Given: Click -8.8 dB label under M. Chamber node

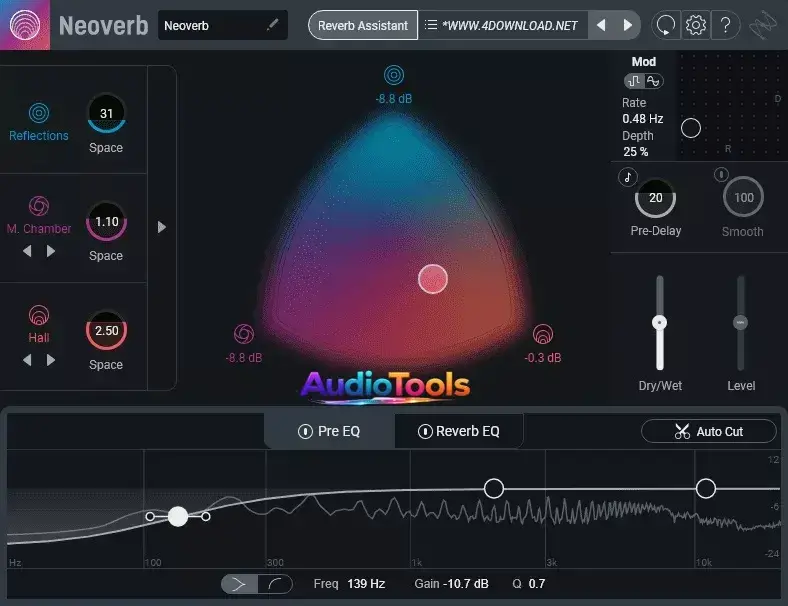Looking at the screenshot, I should (x=244, y=358).
